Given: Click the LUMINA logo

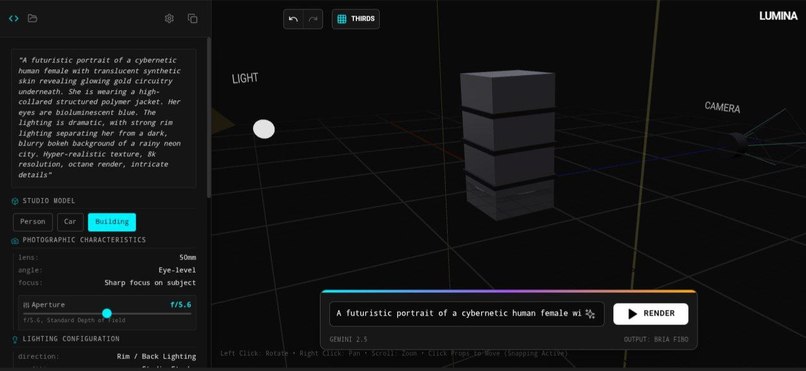Looking at the screenshot, I should [778, 16].
